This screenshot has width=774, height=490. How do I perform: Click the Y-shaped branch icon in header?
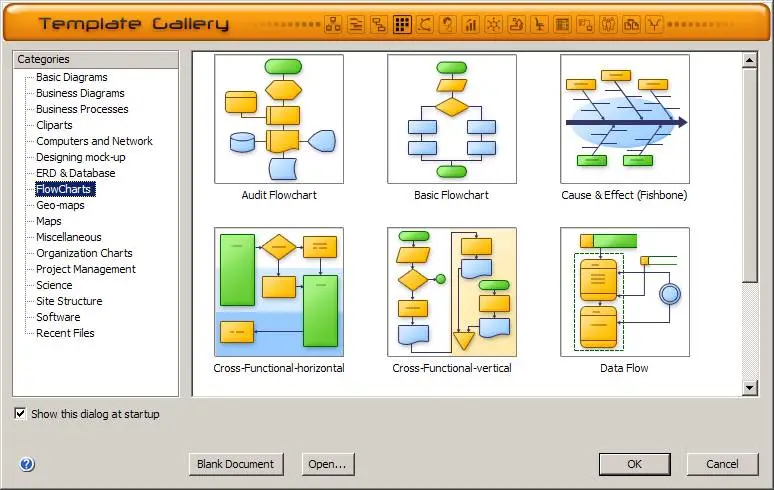click(x=654, y=24)
